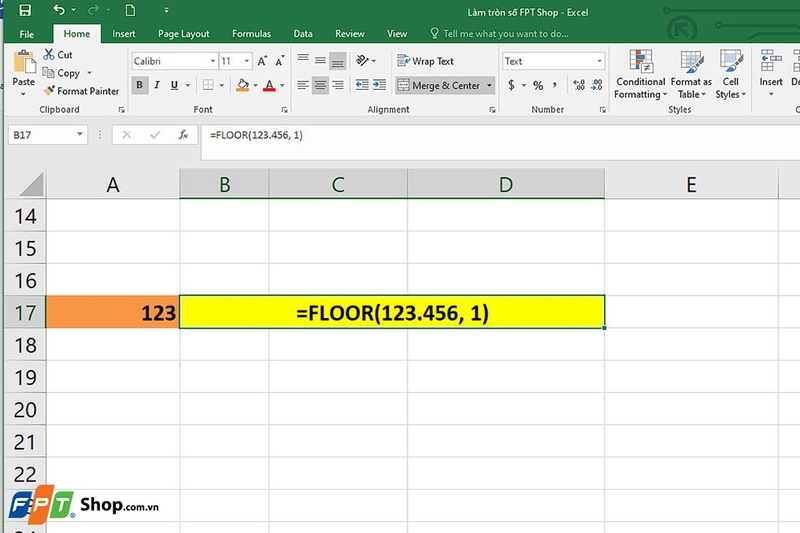
Task: Apply Accounting dollar format
Action: [x=511, y=85]
